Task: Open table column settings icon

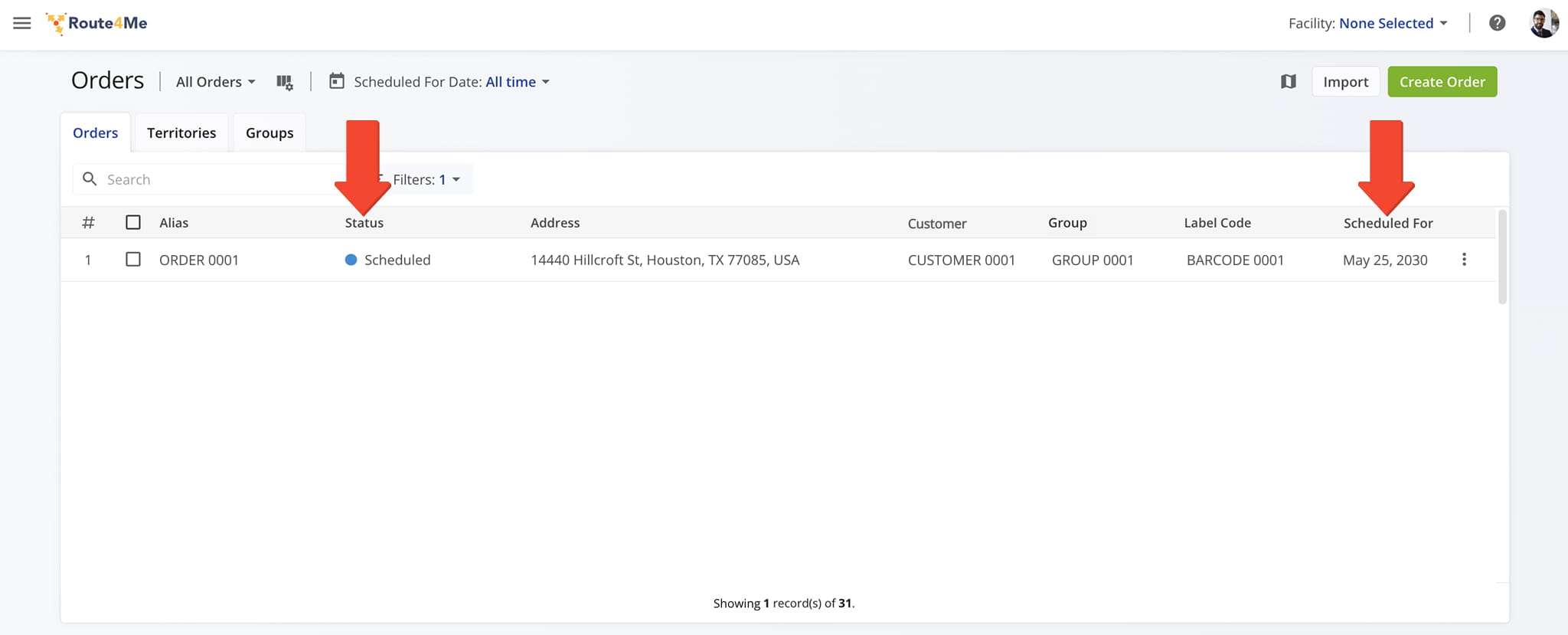Action: click(x=285, y=82)
